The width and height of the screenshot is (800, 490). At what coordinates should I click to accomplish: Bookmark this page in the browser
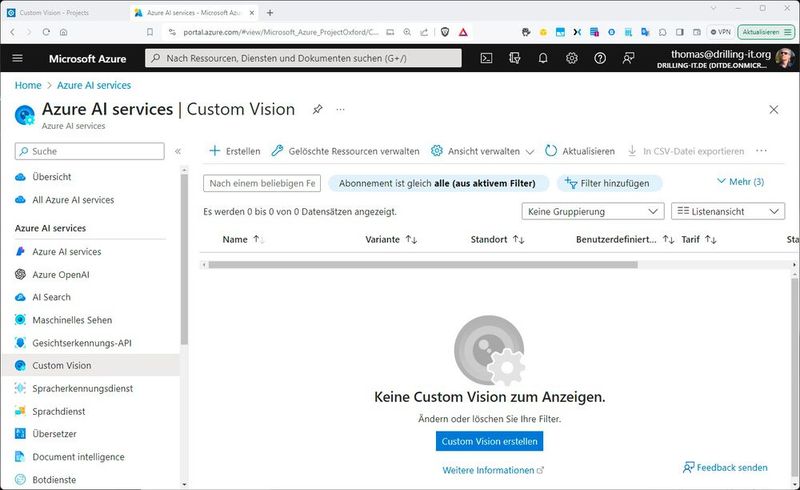(149, 32)
